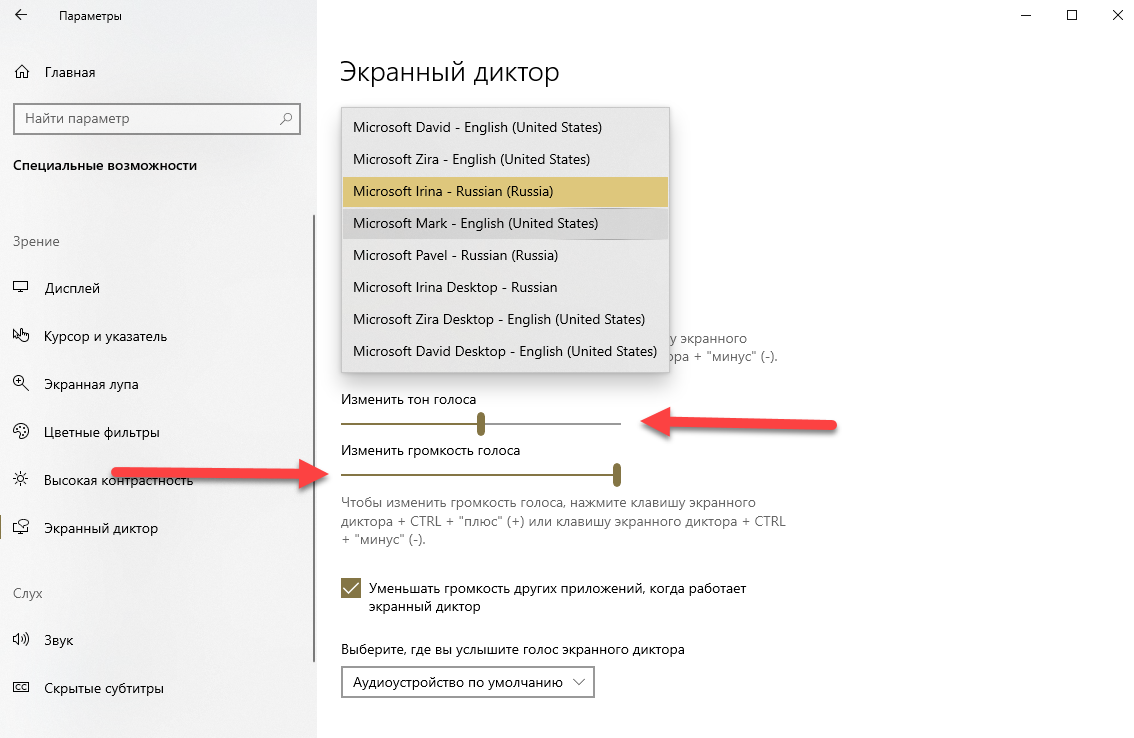
Task: Open Аудиоустройство по умолчанию dropdown
Action: click(467, 682)
